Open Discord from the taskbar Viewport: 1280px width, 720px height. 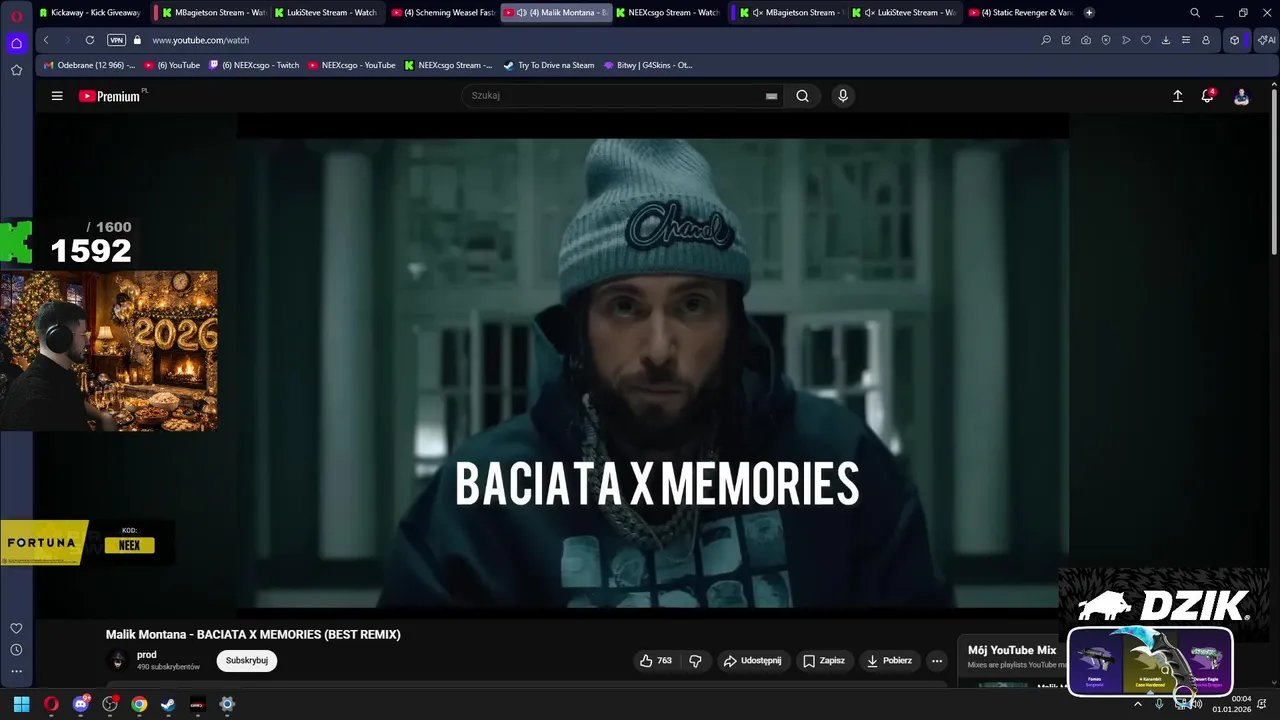click(81, 704)
